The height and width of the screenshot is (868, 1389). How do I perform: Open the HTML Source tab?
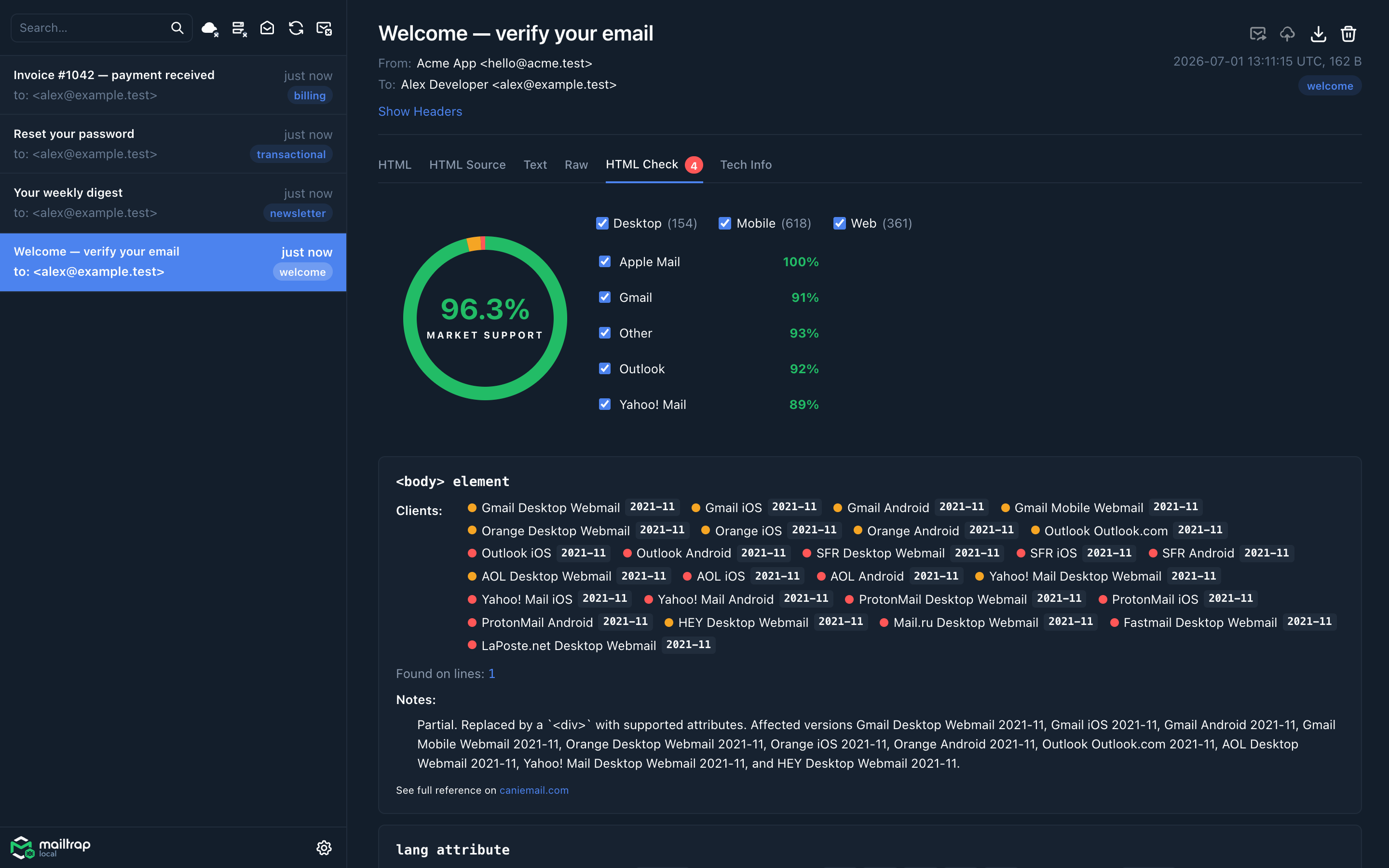pyautogui.click(x=467, y=165)
